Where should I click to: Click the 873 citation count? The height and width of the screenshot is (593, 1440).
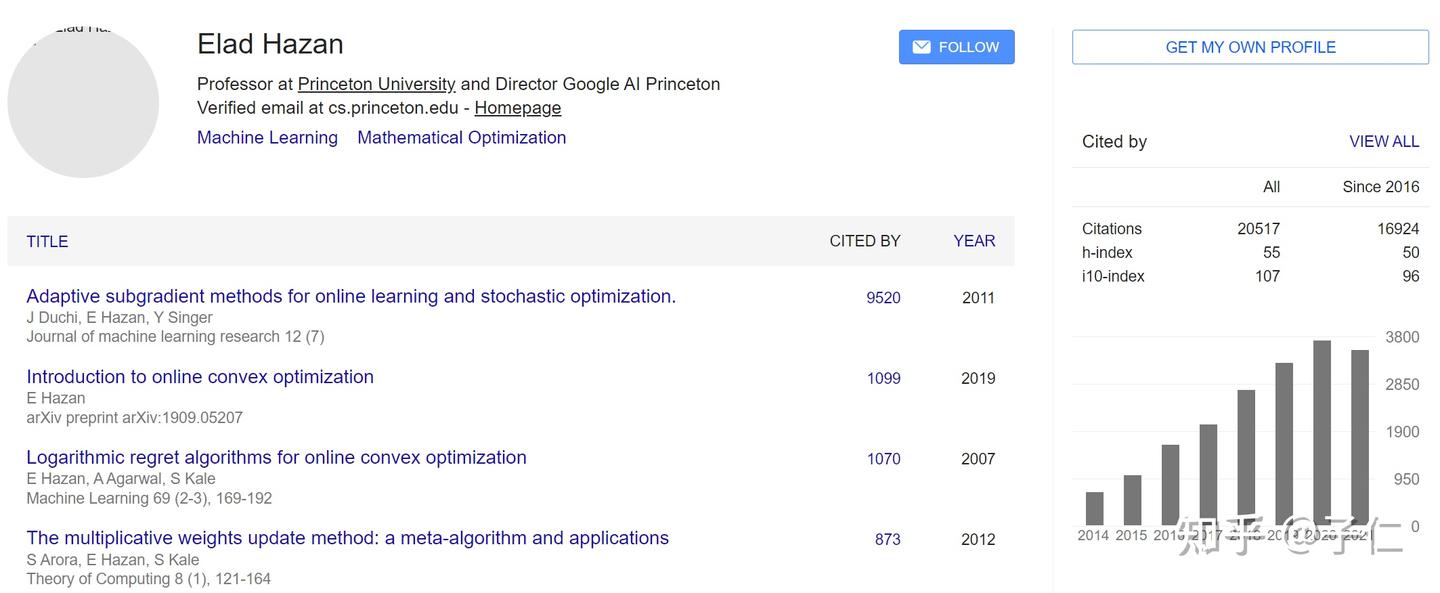pyautogui.click(x=887, y=539)
